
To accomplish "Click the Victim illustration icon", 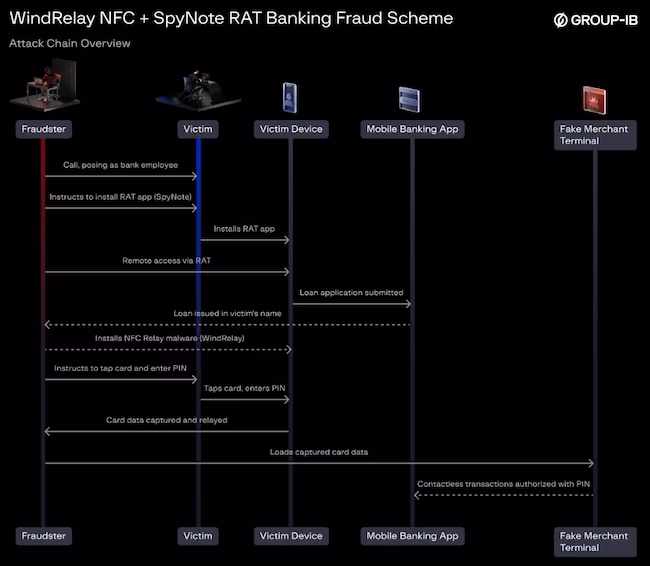I will [x=199, y=90].
